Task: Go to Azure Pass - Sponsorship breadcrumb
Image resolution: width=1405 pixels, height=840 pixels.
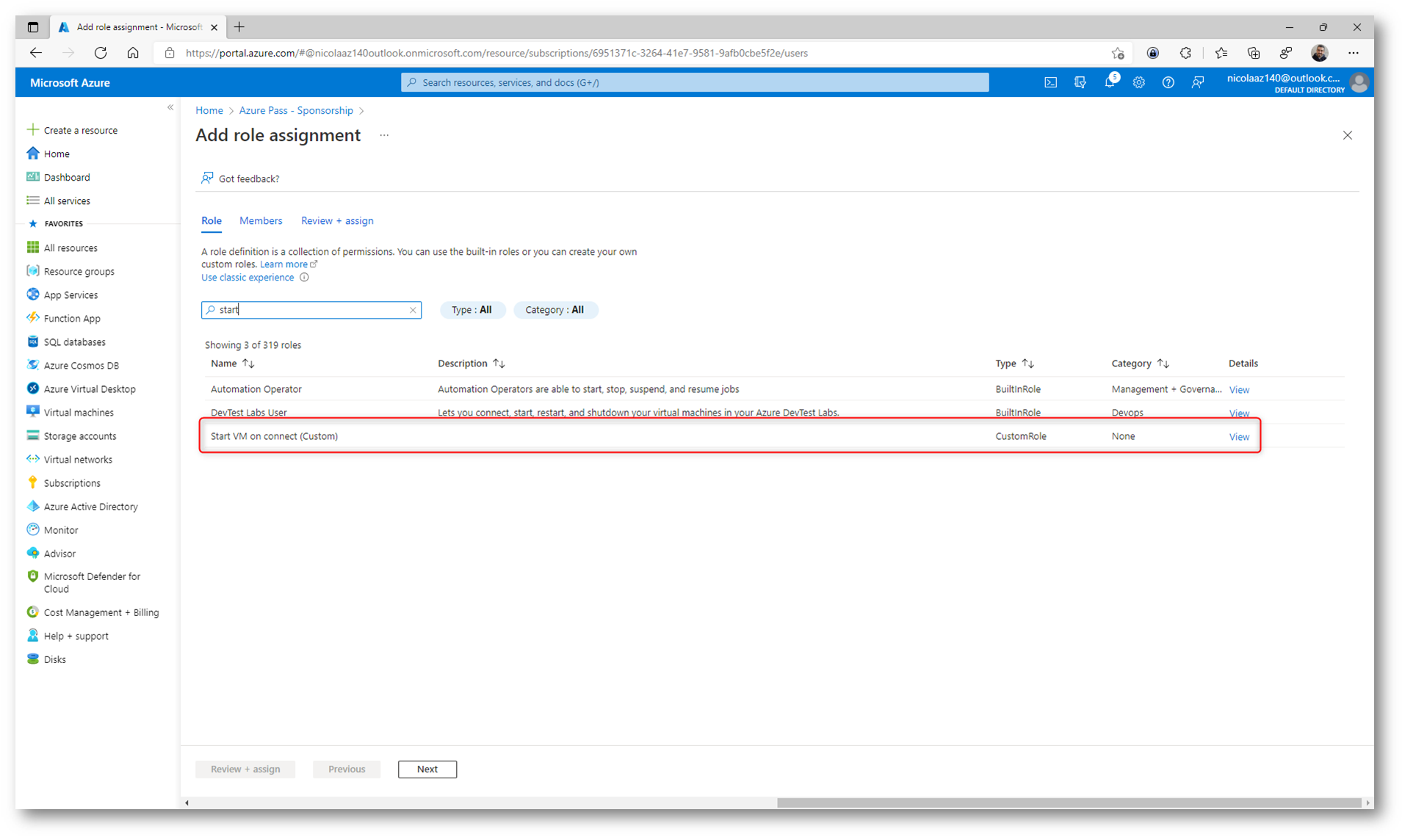Action: pos(296,110)
